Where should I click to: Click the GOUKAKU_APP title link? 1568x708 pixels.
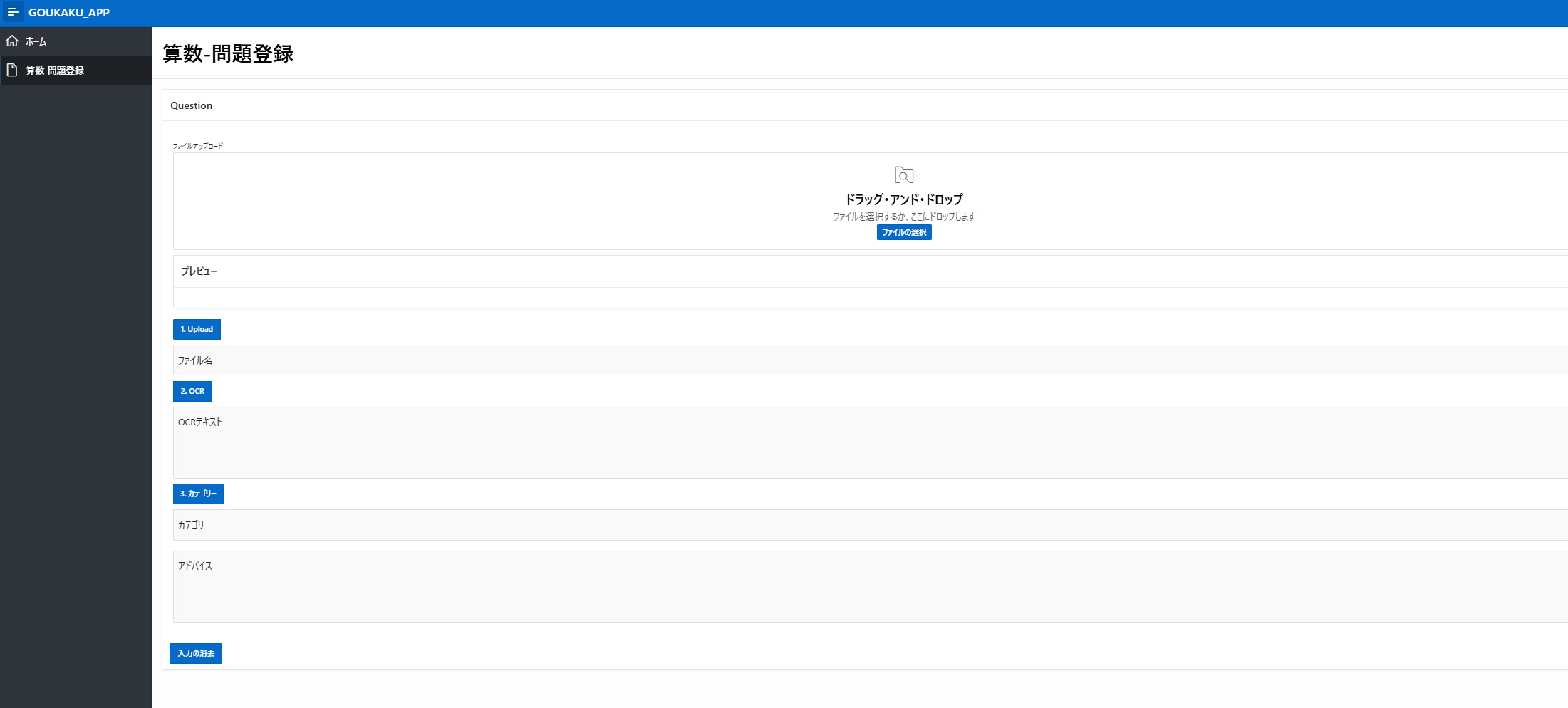point(69,12)
